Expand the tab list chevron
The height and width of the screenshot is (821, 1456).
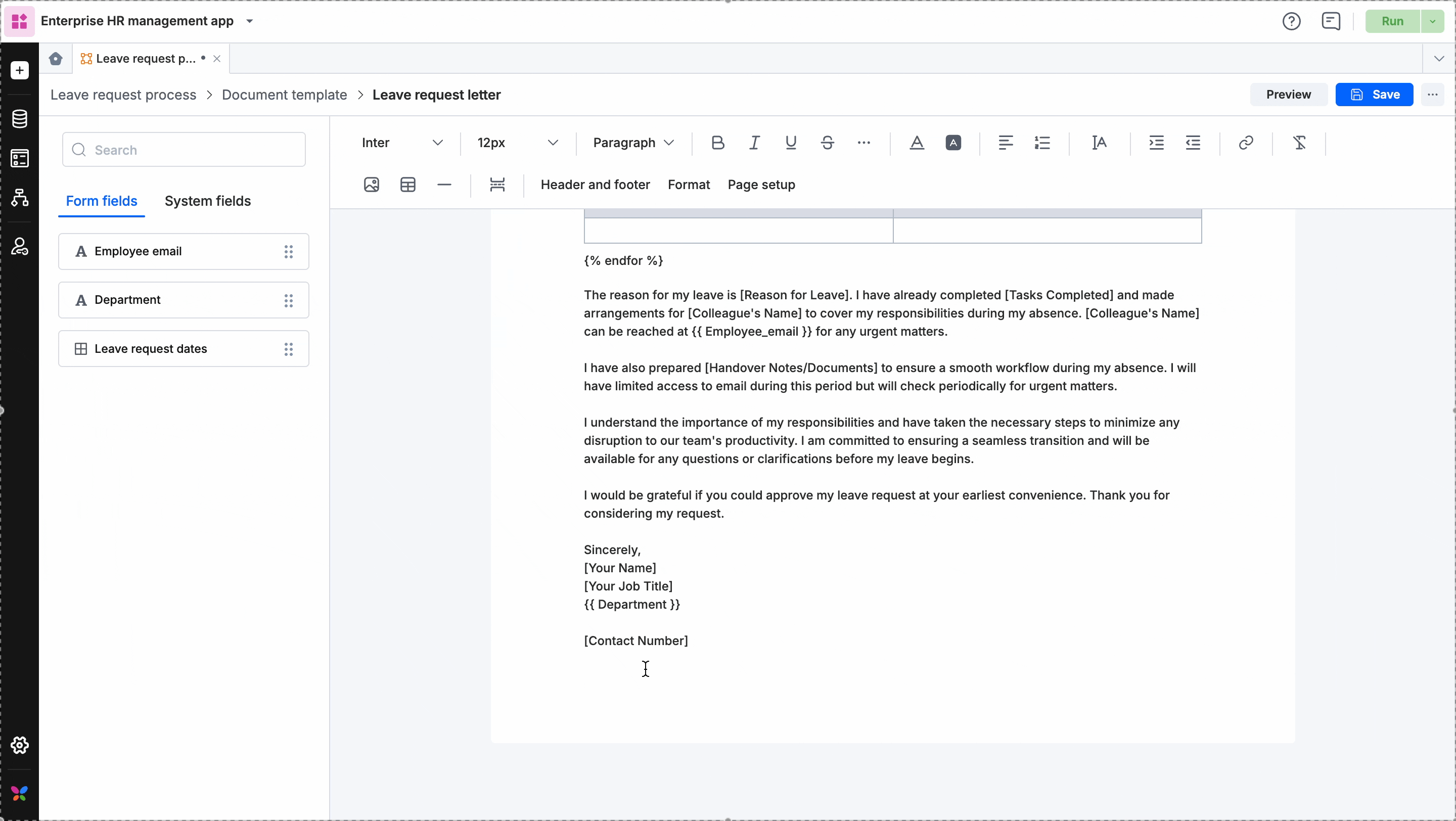pos(1439,59)
